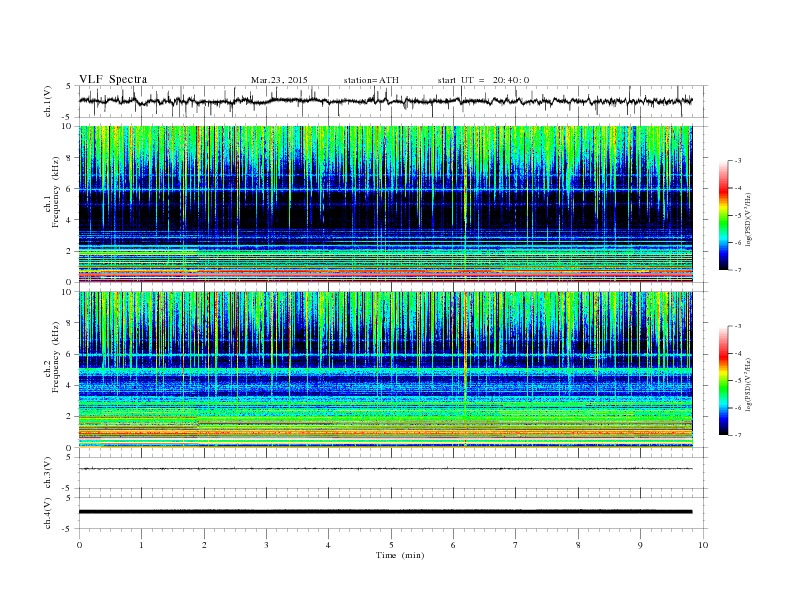
Task: Click the "-3" tick on ch.1 color bar
Action: pyautogui.click(x=738, y=161)
